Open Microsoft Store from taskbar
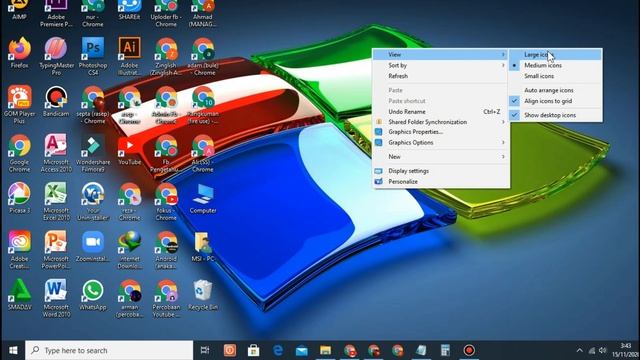This screenshot has width=640, height=360. [253, 350]
